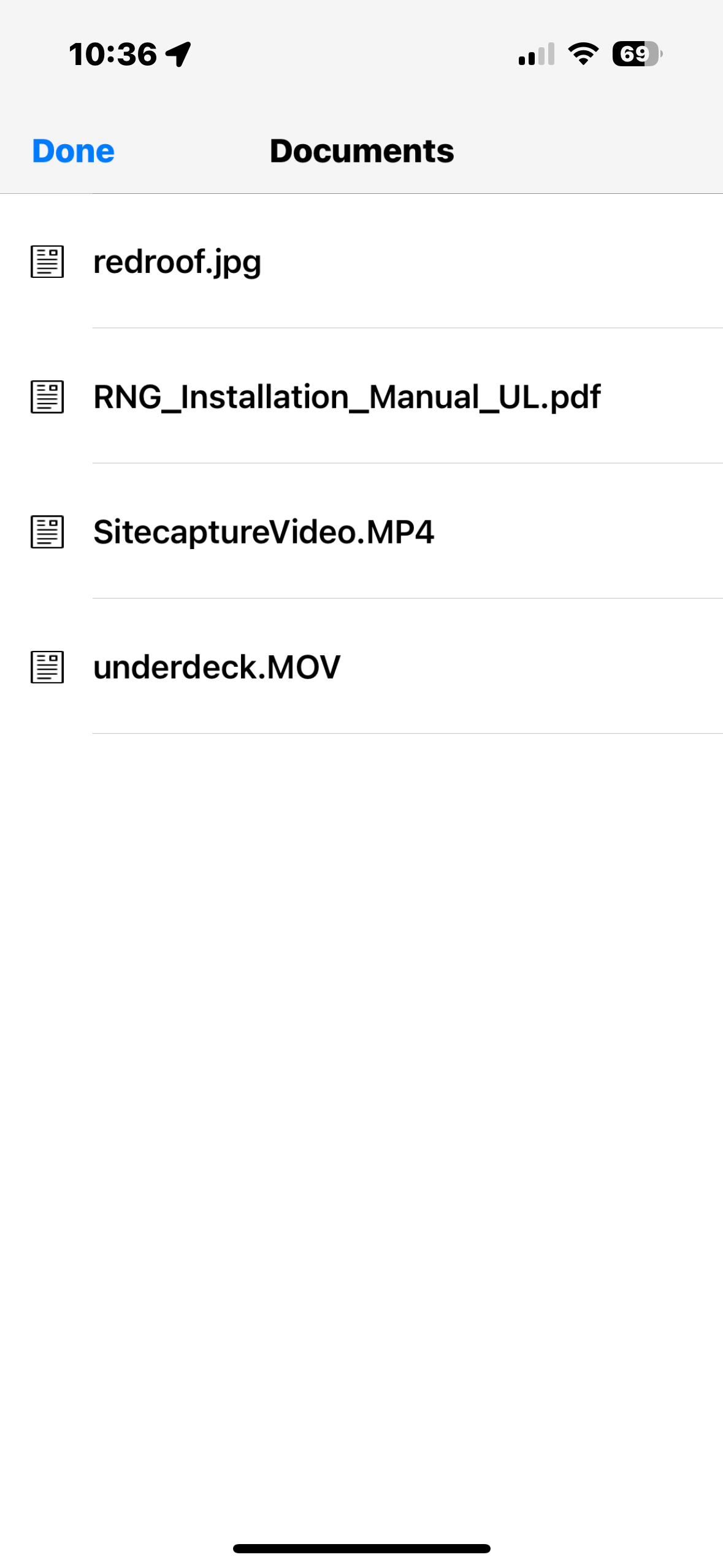Tap the Wi-Fi status icon

coord(583,54)
